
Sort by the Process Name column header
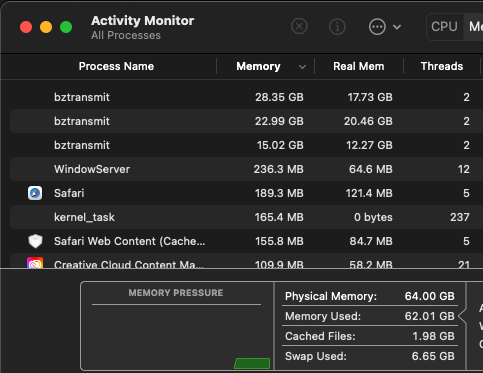[x=116, y=66]
